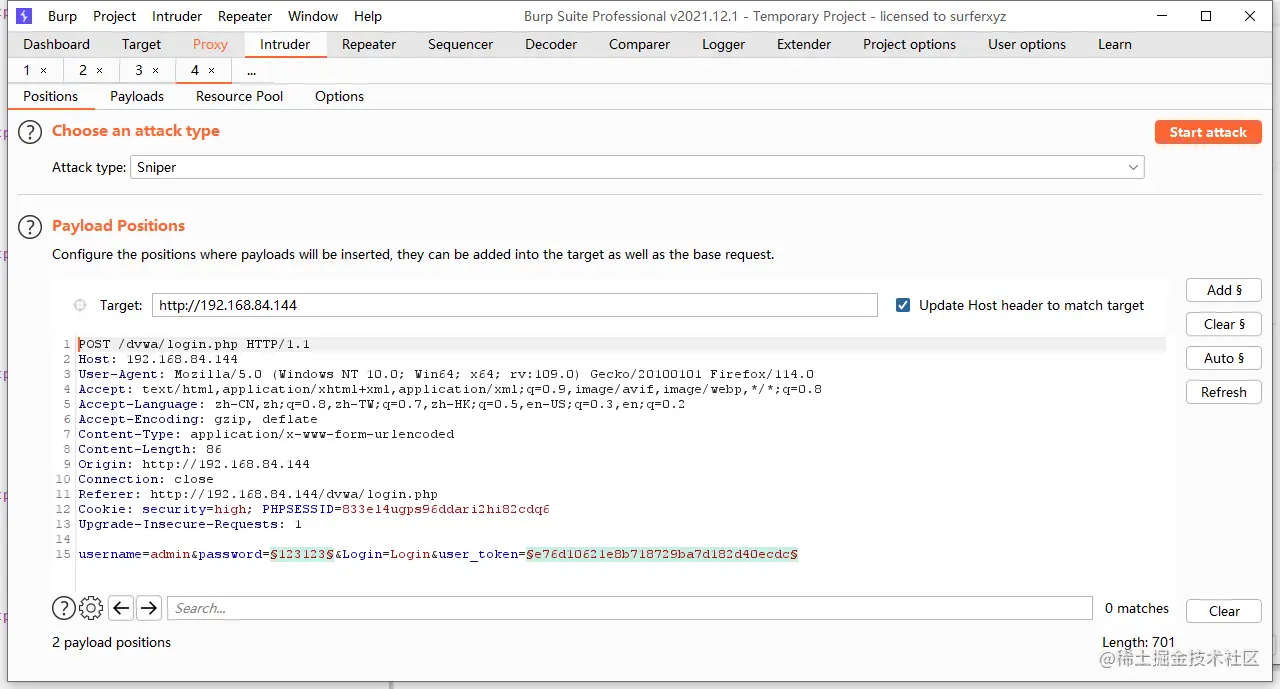Switch to the Payloads sub-tab

coord(137,96)
